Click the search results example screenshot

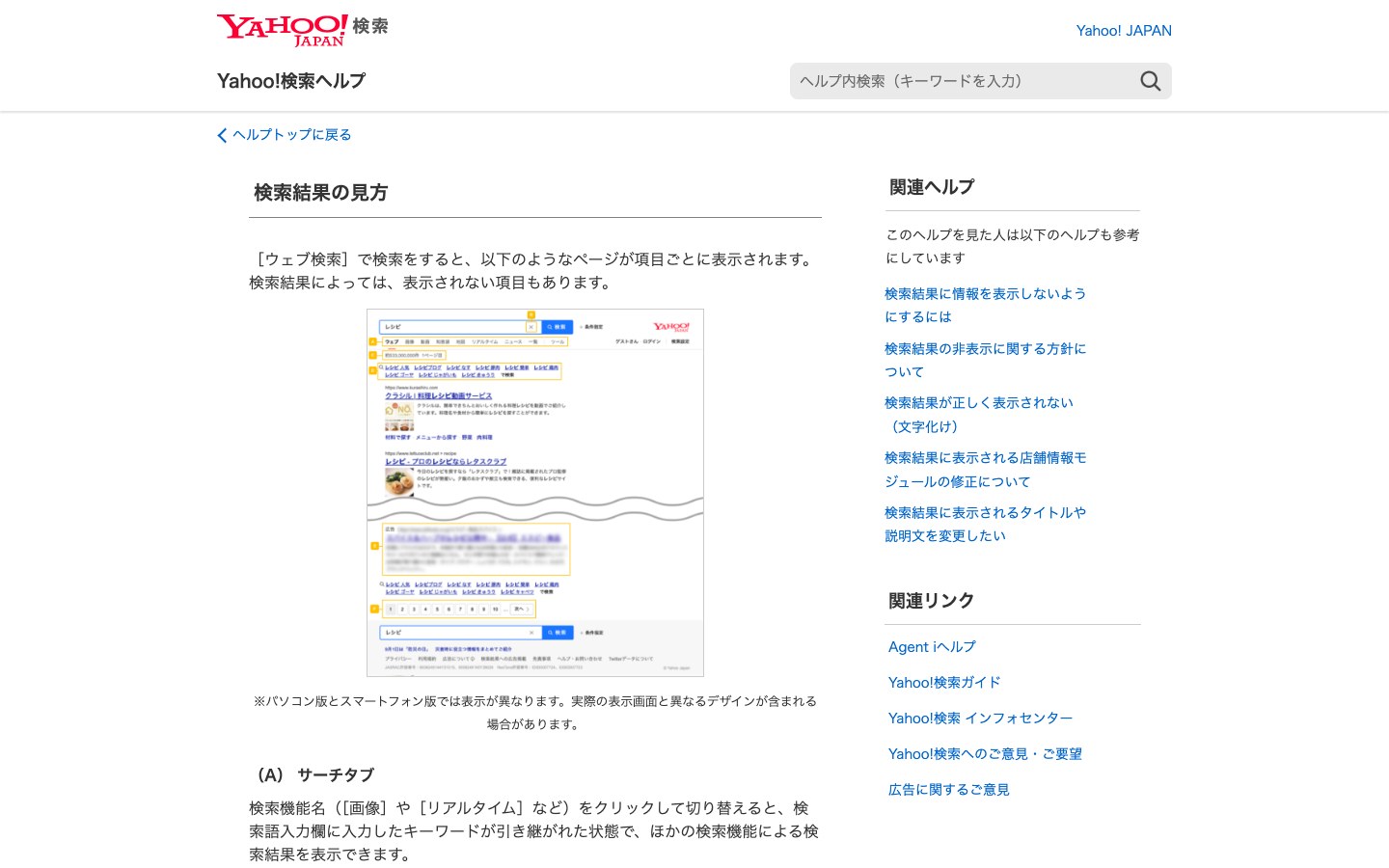535,493
